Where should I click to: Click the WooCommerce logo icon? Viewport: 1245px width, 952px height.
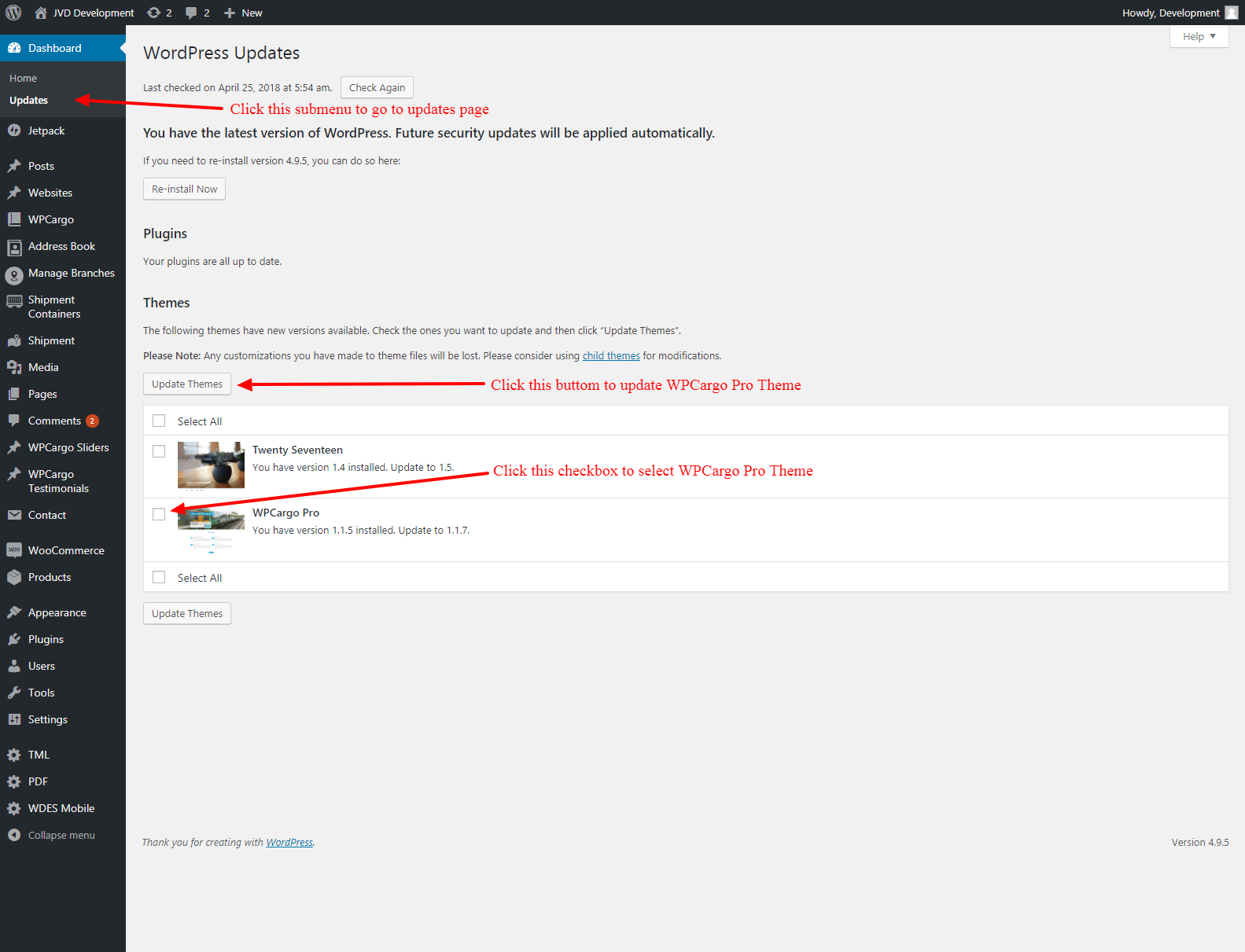[x=14, y=550]
